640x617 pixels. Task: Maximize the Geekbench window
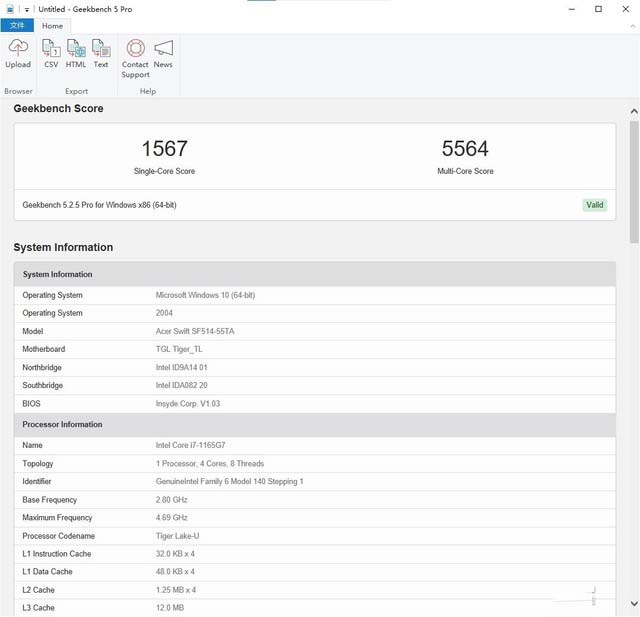[598, 9]
